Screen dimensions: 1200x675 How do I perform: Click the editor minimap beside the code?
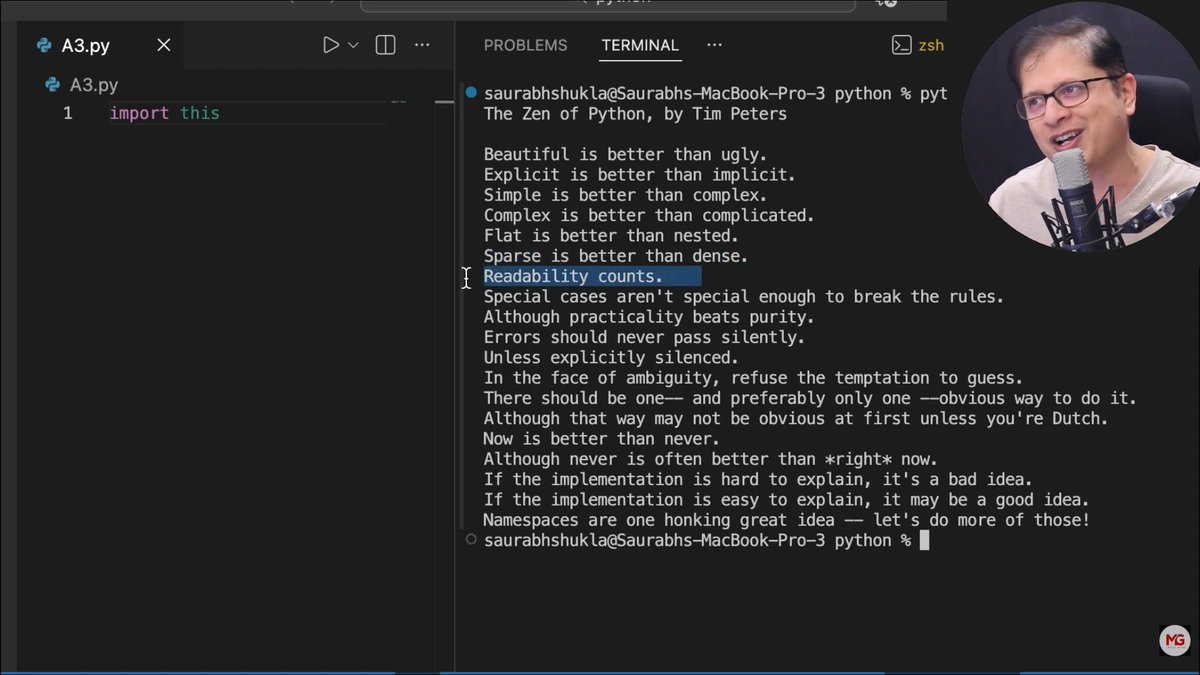[398, 102]
